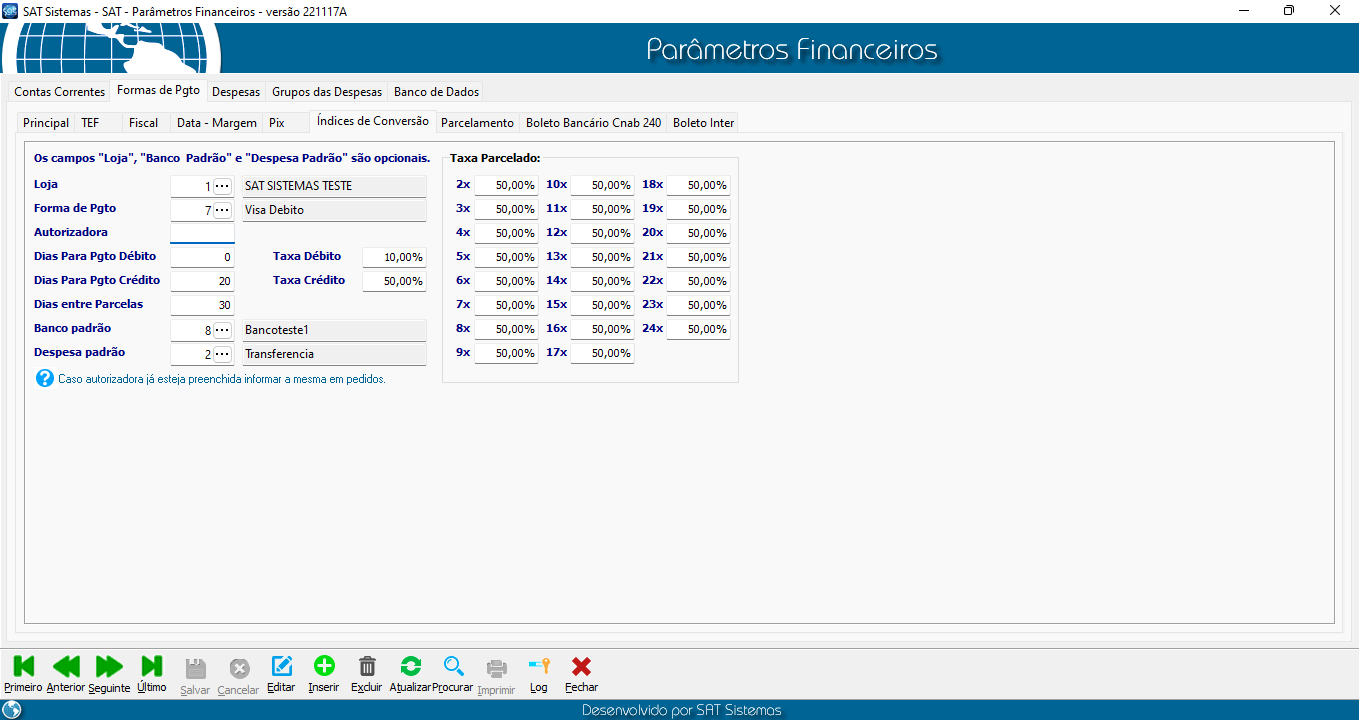
Task: Open search with the Procurar magnifier
Action: (454, 667)
